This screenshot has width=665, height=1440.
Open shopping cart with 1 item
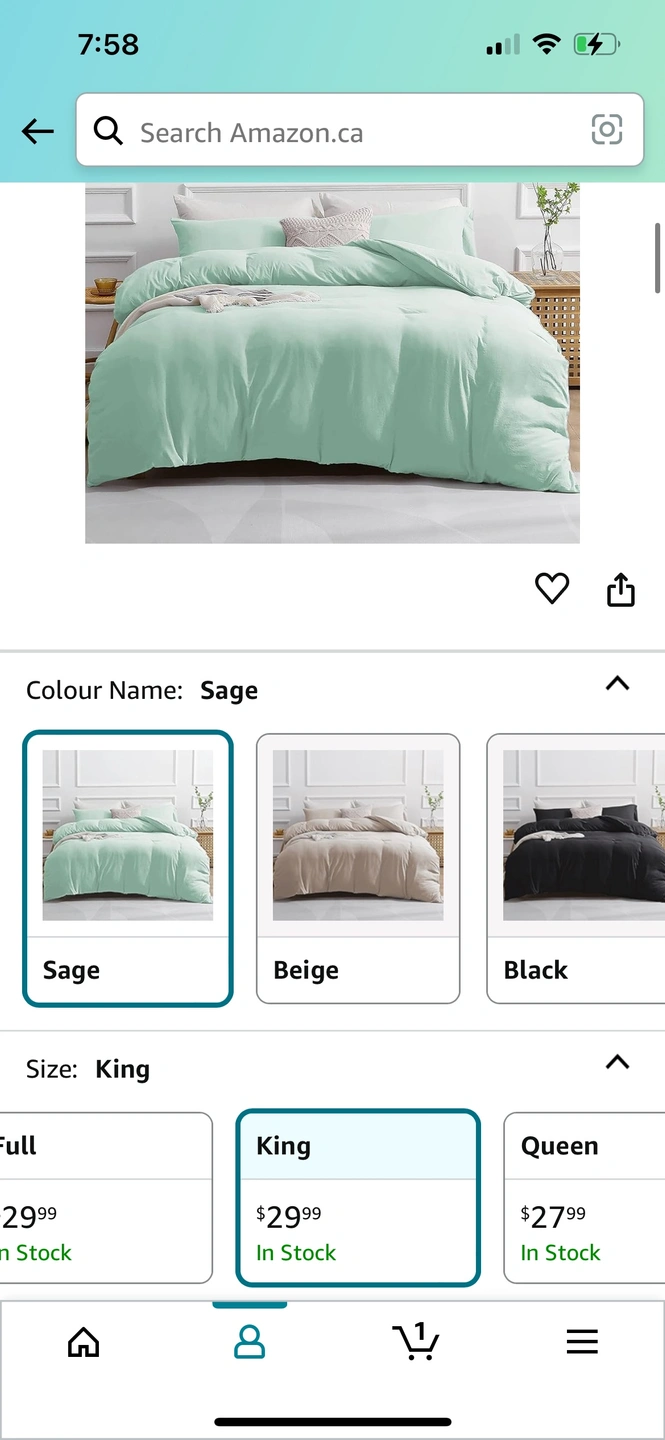pos(415,1341)
